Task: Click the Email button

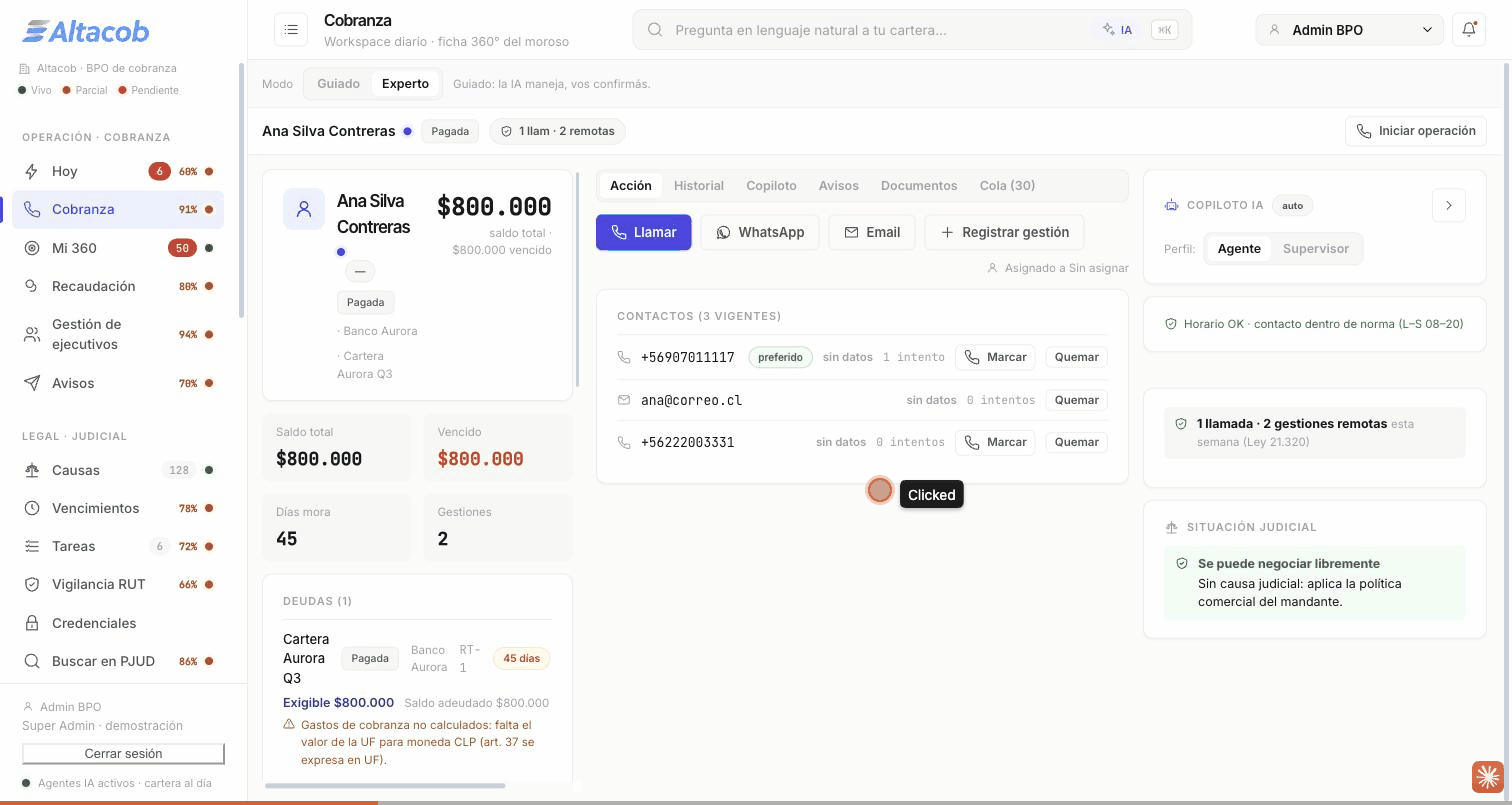Action: pos(872,232)
